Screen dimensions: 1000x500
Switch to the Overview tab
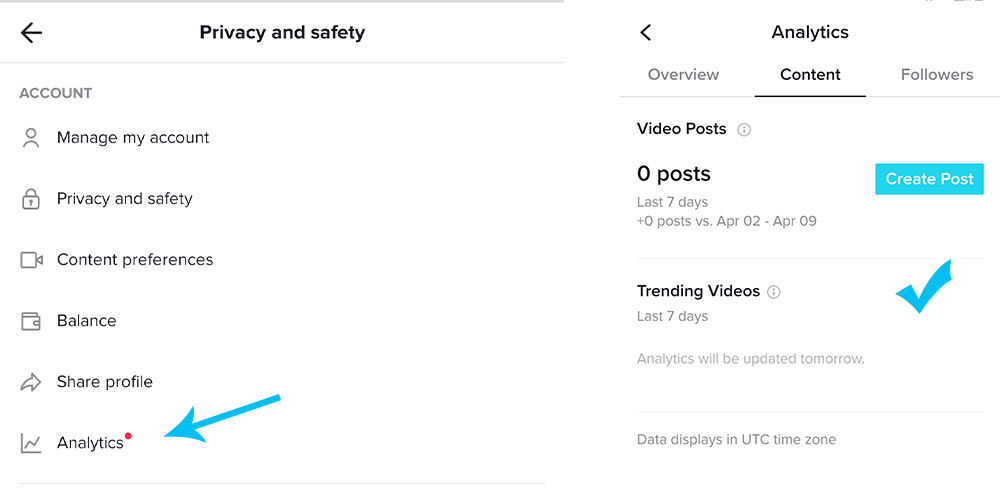(x=683, y=75)
